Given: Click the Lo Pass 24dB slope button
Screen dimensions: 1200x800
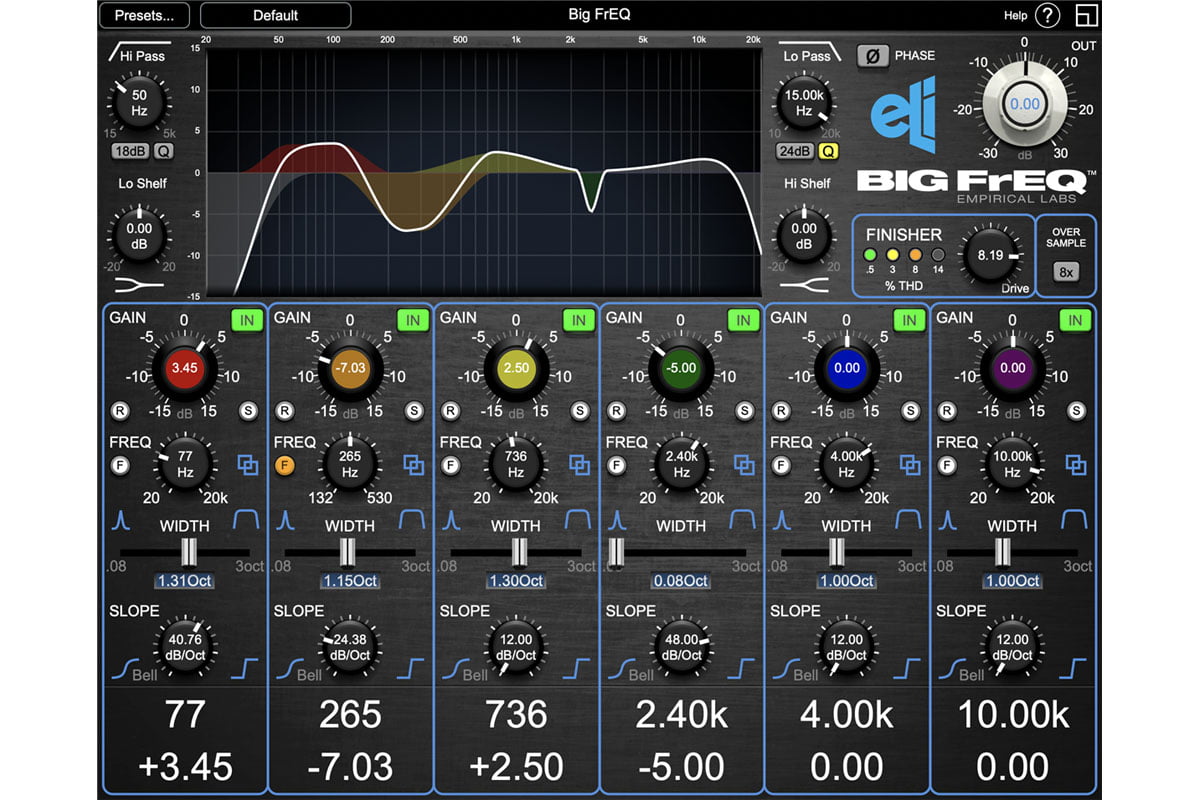Looking at the screenshot, I should coord(793,151).
